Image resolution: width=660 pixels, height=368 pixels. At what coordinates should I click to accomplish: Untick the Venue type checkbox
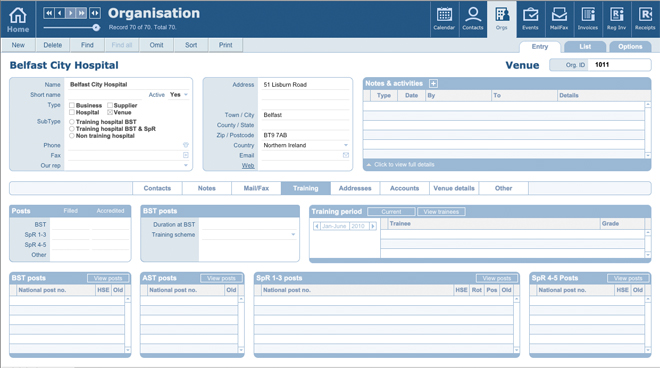[110, 112]
